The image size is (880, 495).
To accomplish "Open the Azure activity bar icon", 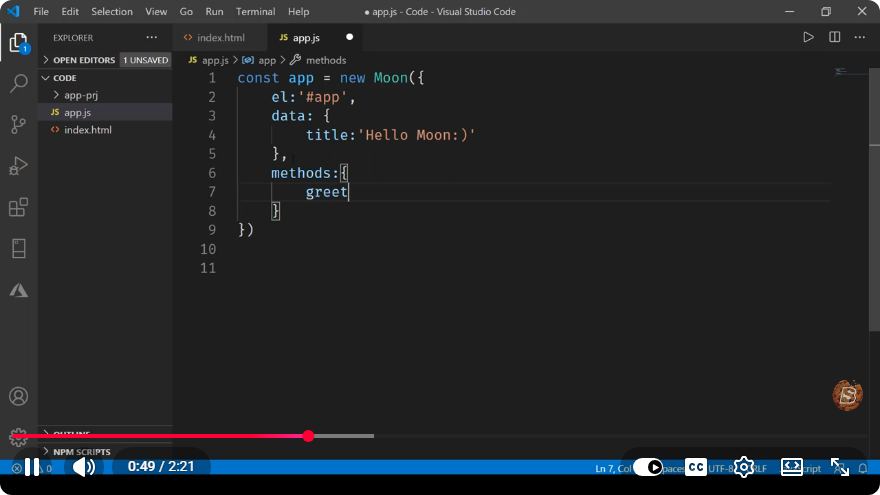I will [x=19, y=290].
